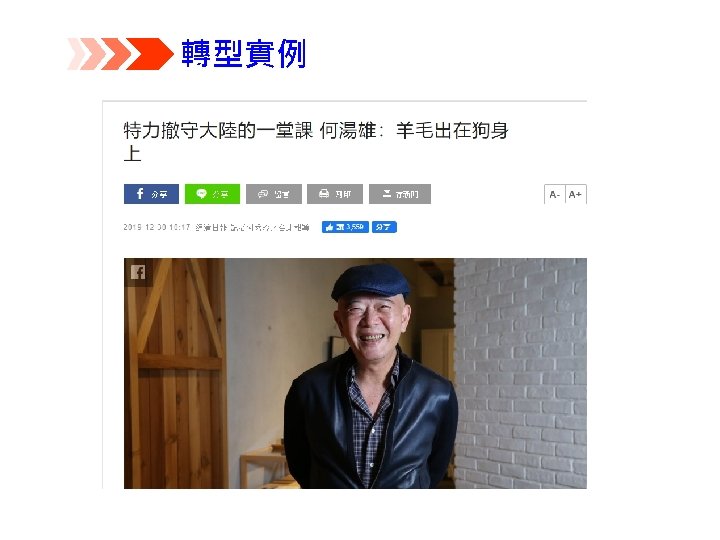Click the headline 特力撤守大陸的一堂課
Image resolution: width=720 pixels, height=540 pixels.
pos(219,131)
